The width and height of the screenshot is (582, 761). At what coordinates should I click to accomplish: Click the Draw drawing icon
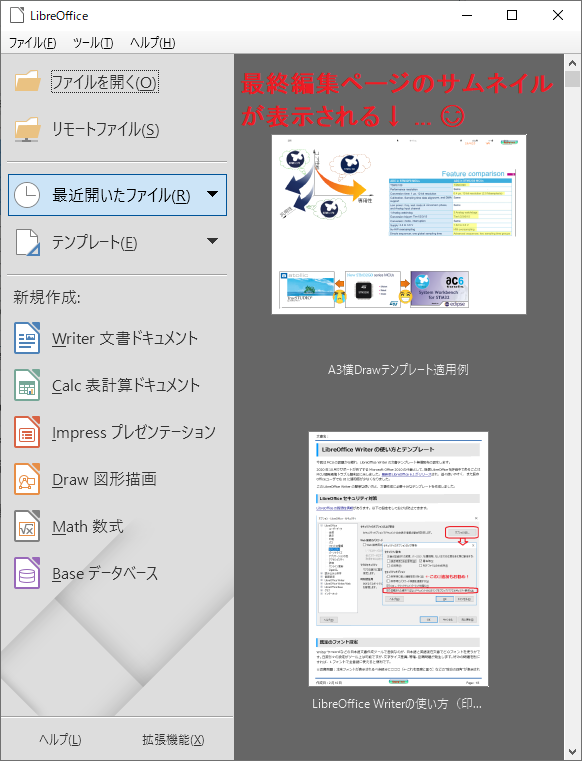coord(27,479)
